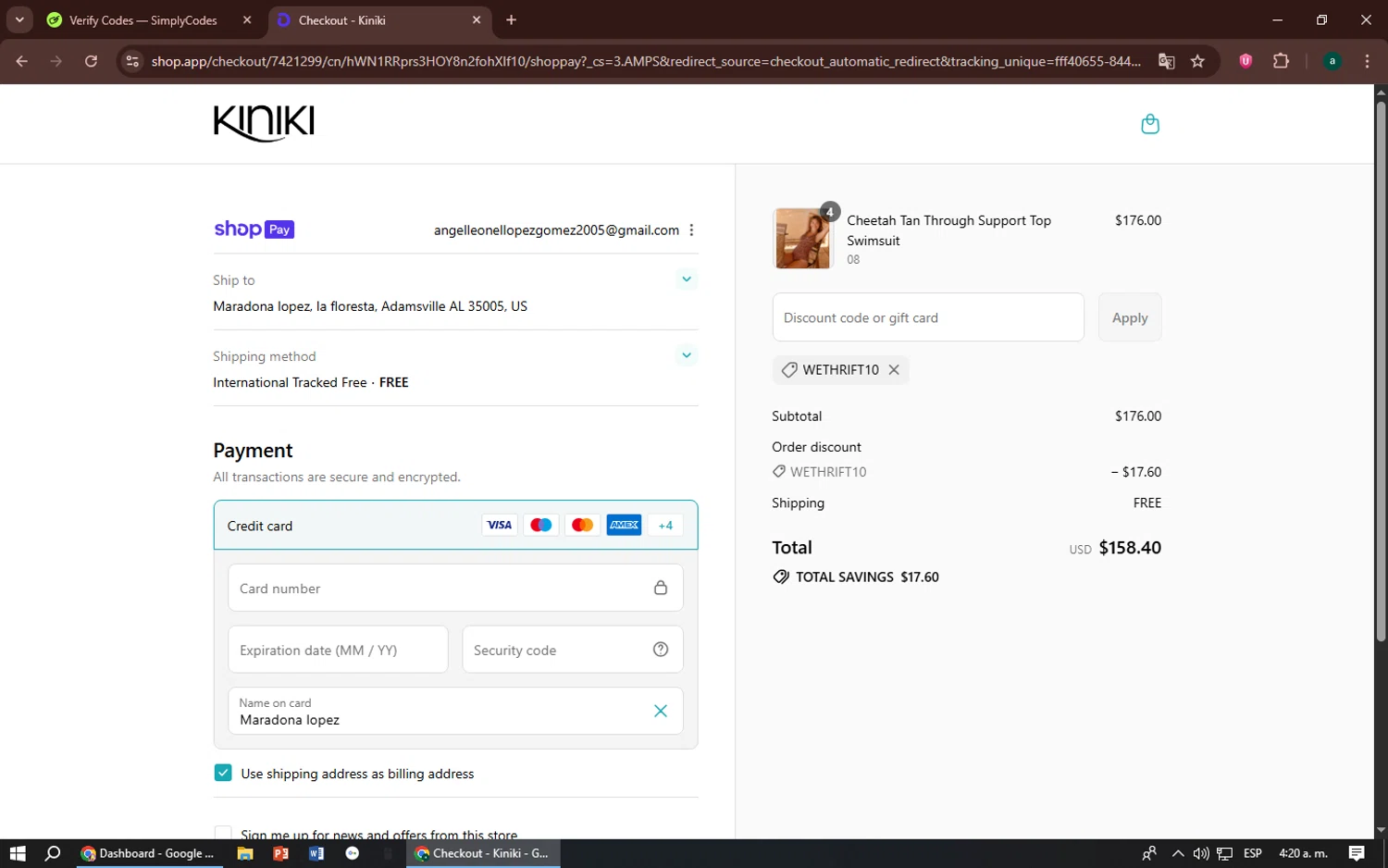Click the security code help icon
This screenshot has width=1388, height=868.
click(661, 650)
